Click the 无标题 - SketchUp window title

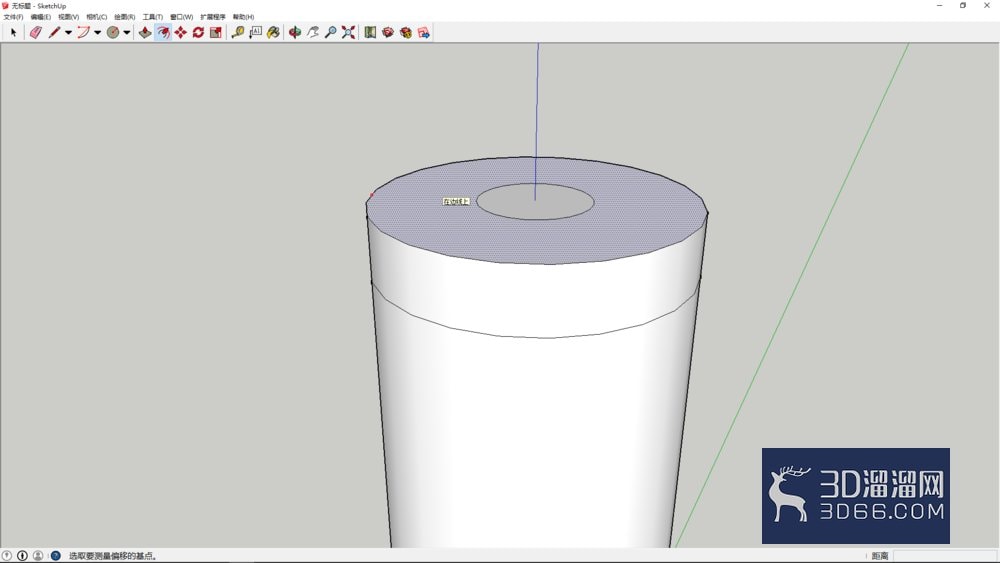pyautogui.click(x=39, y=6)
